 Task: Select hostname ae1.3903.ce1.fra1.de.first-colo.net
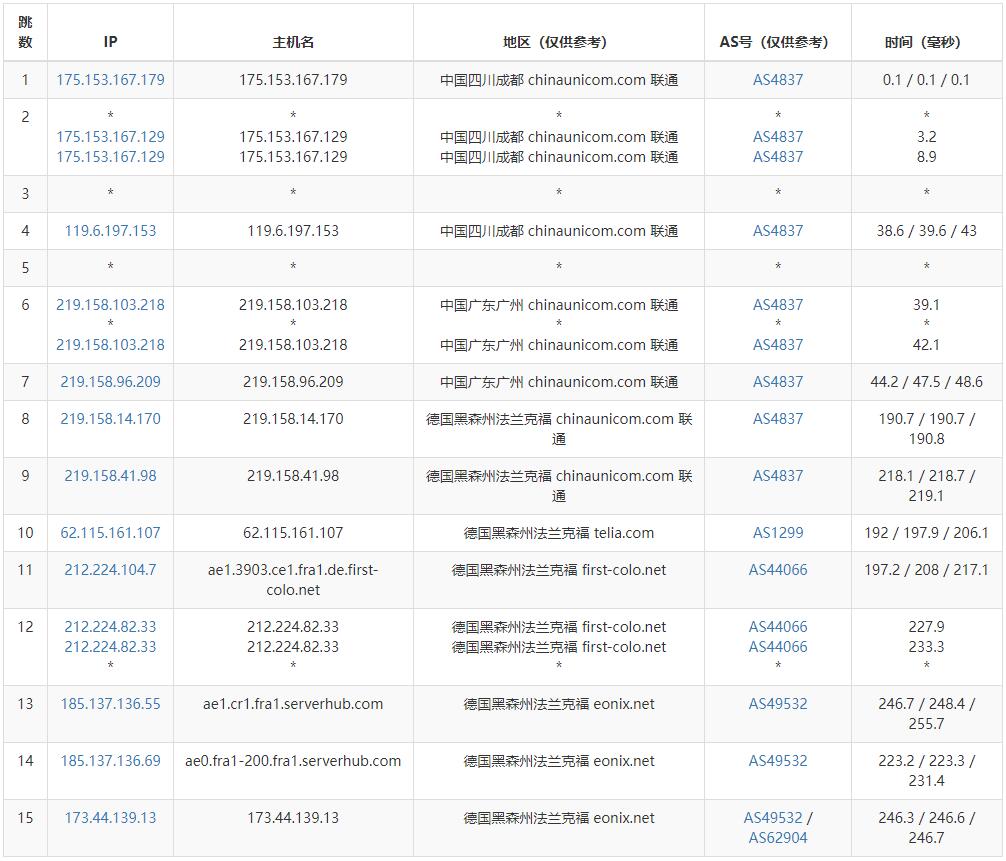(x=293, y=579)
